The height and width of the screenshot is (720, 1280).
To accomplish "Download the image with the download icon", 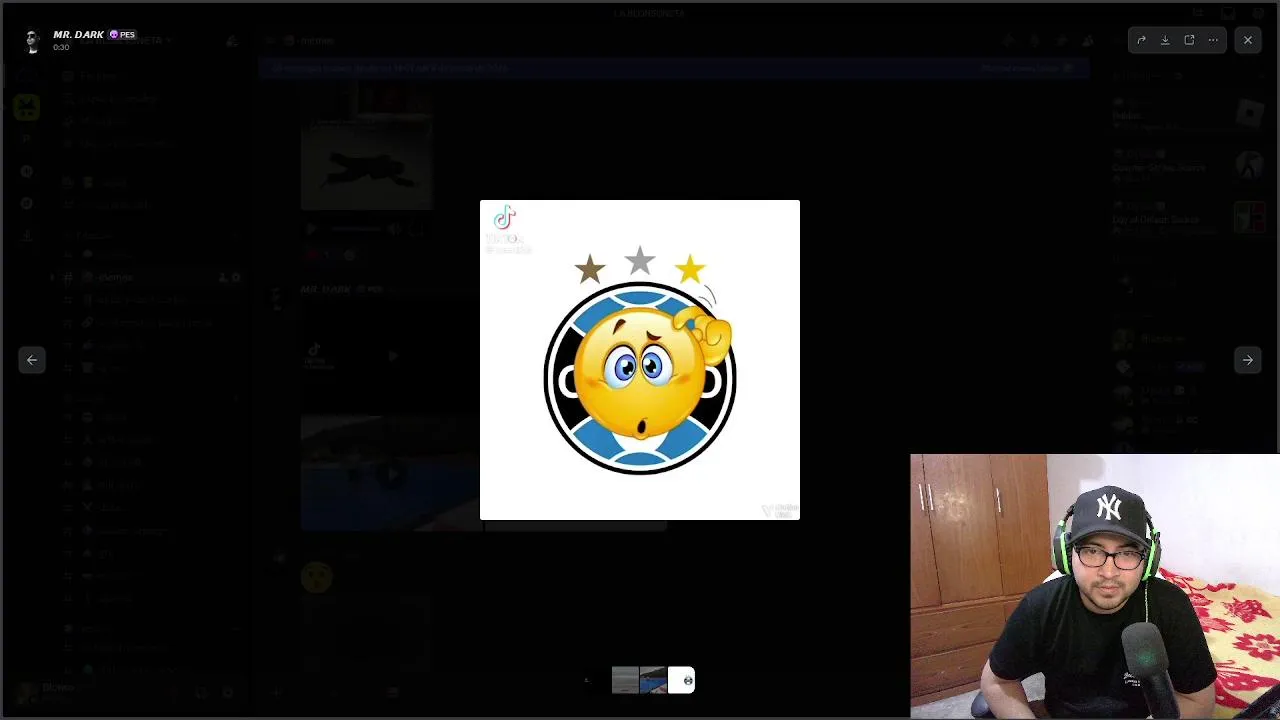I will [1165, 40].
